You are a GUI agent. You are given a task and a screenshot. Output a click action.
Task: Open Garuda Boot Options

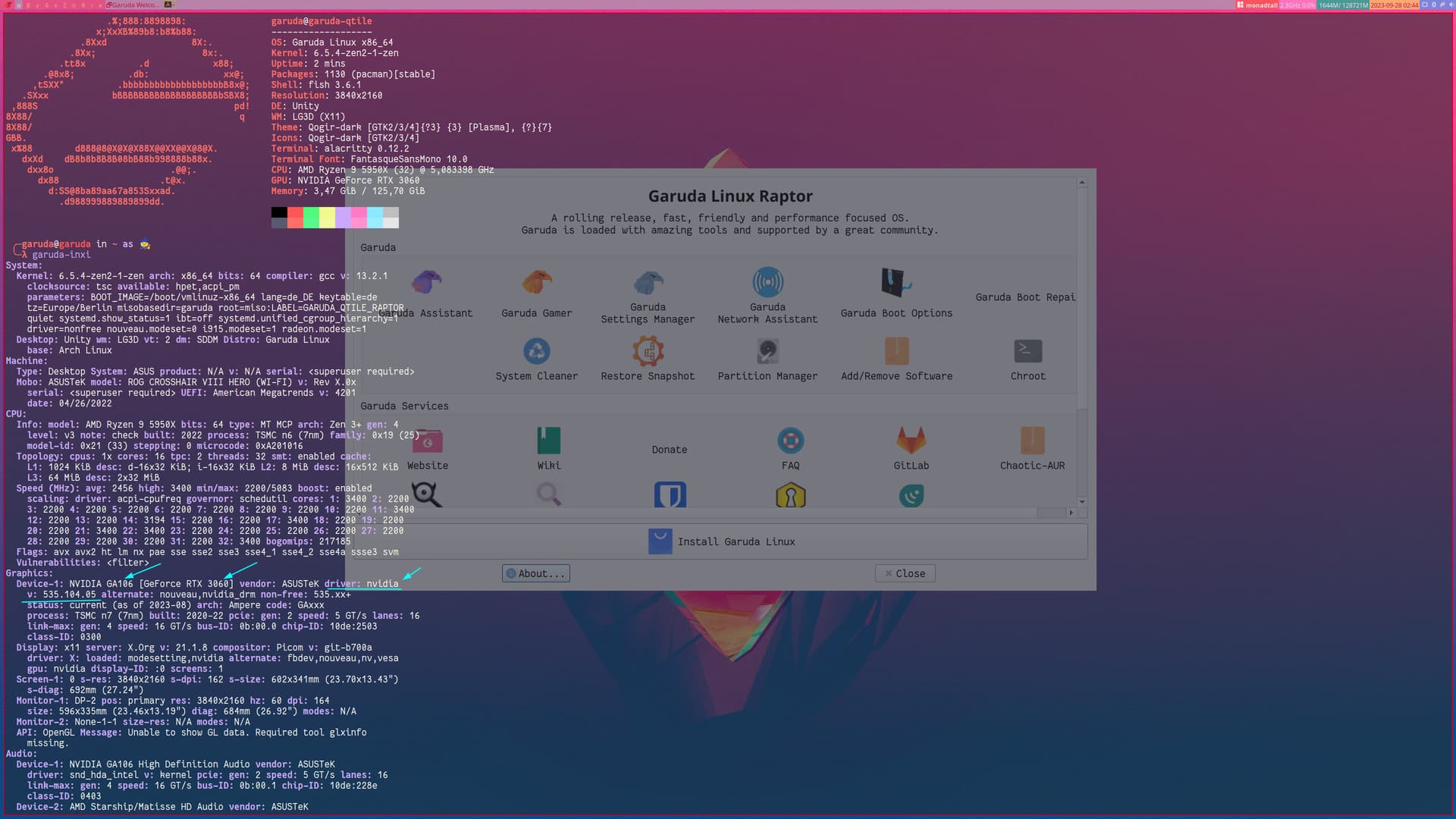tap(896, 293)
